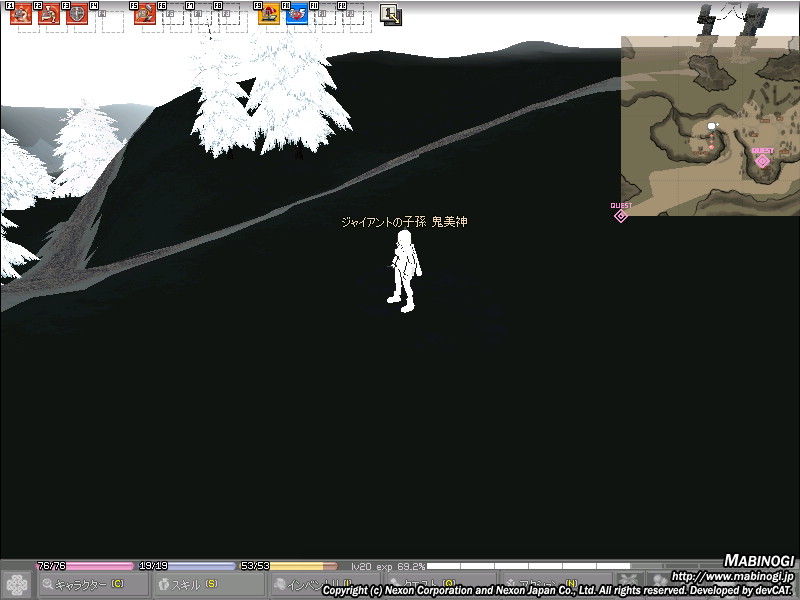
Task: Click the yellow stamina bar 53/53
Action: [289, 566]
